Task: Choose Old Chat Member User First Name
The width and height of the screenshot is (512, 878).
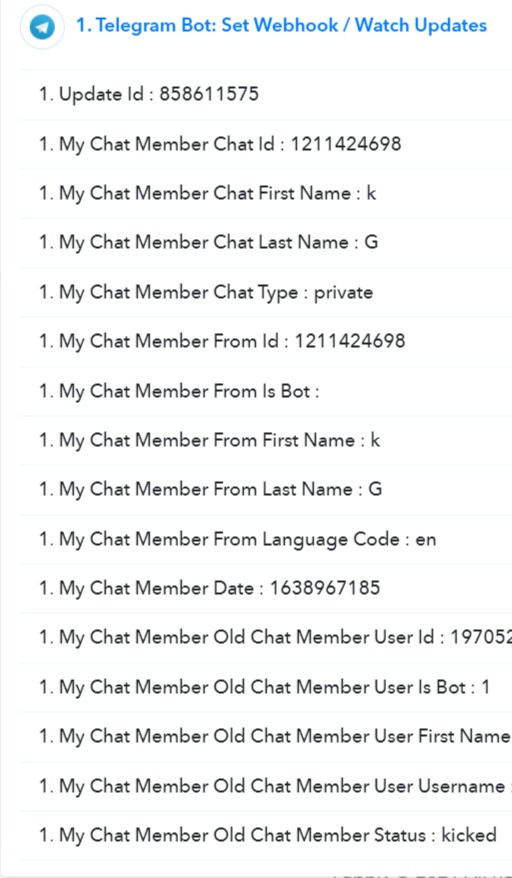Action: pyautogui.click(x=266, y=736)
